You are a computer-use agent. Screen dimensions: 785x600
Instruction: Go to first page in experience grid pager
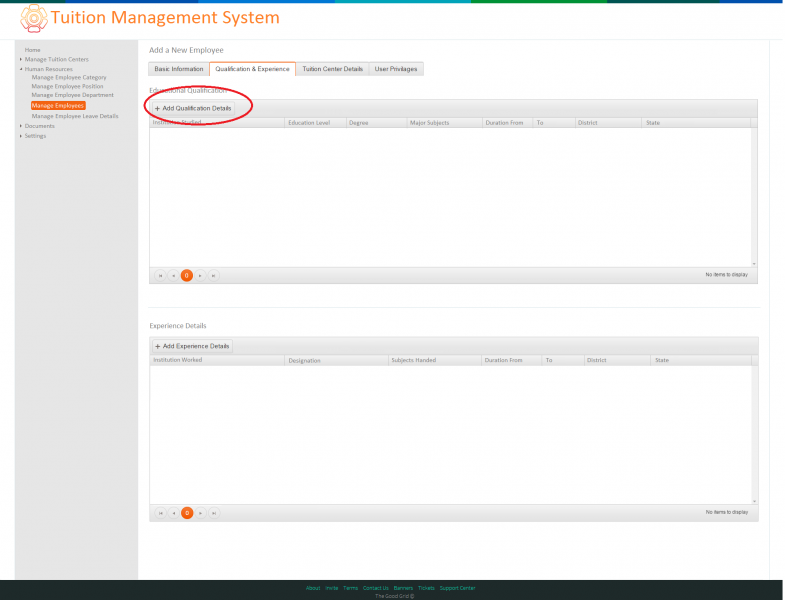click(161, 513)
